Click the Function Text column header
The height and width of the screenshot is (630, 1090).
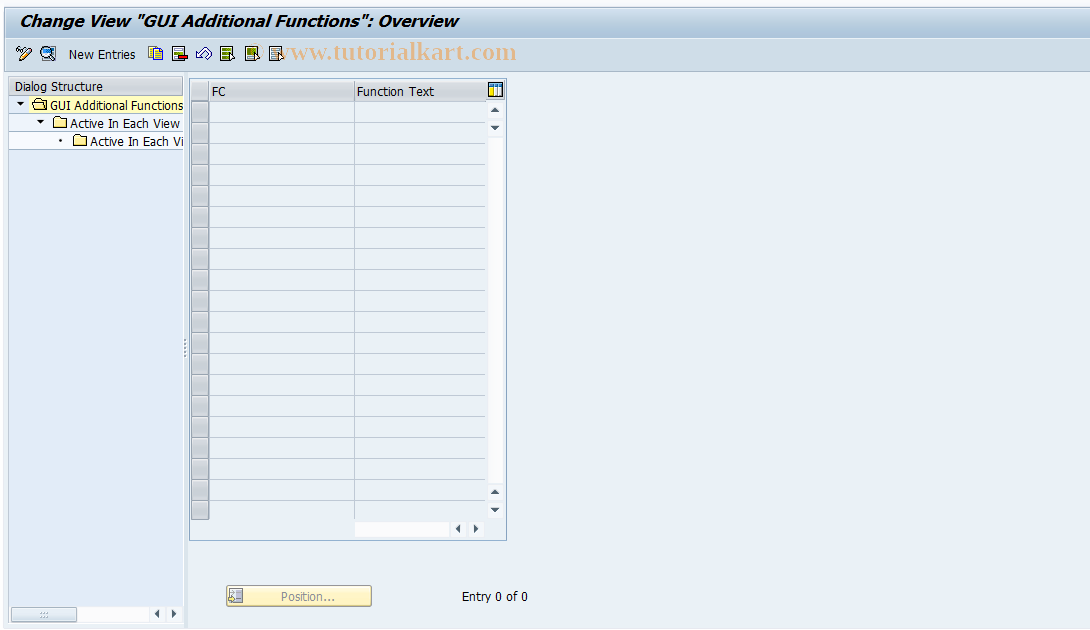420,91
